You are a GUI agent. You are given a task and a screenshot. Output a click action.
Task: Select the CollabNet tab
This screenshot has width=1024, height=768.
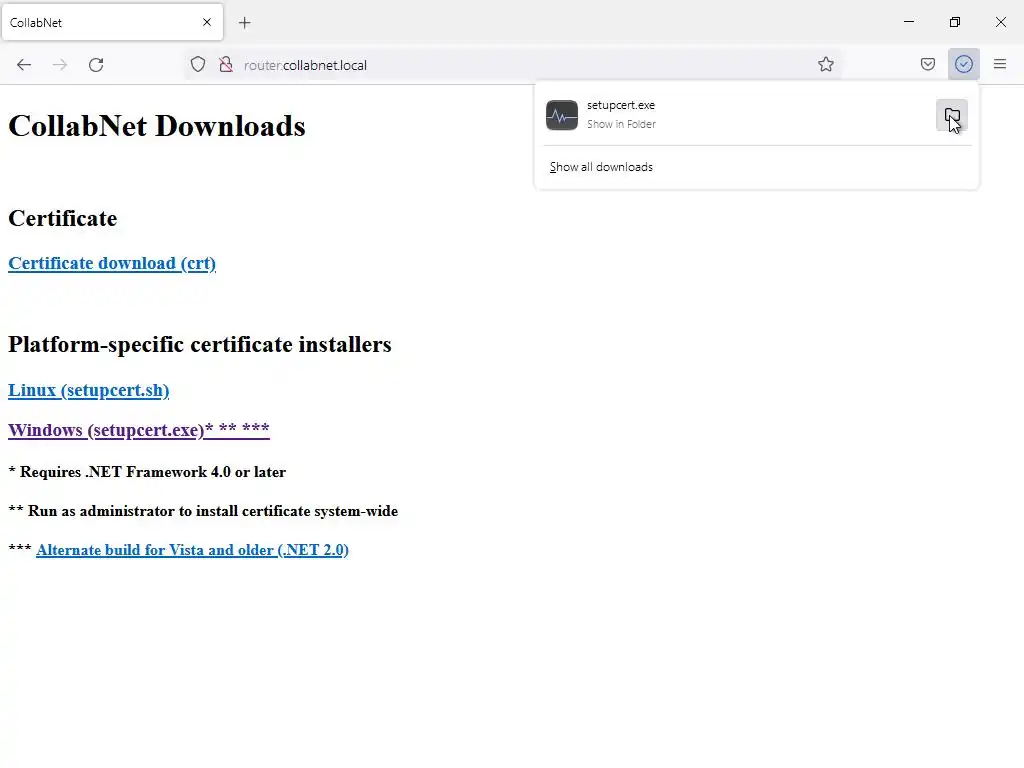pyautogui.click(x=112, y=22)
